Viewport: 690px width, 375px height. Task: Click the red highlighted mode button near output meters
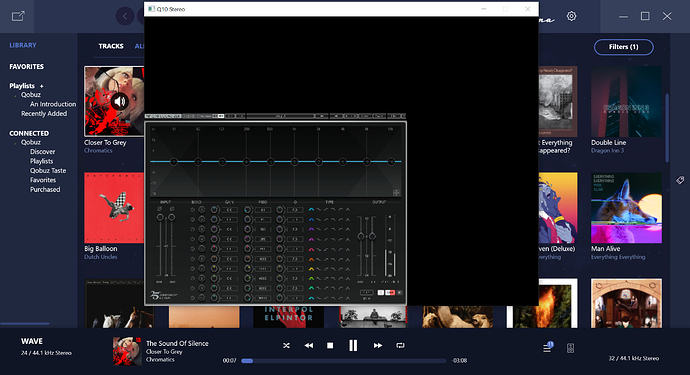[390, 293]
